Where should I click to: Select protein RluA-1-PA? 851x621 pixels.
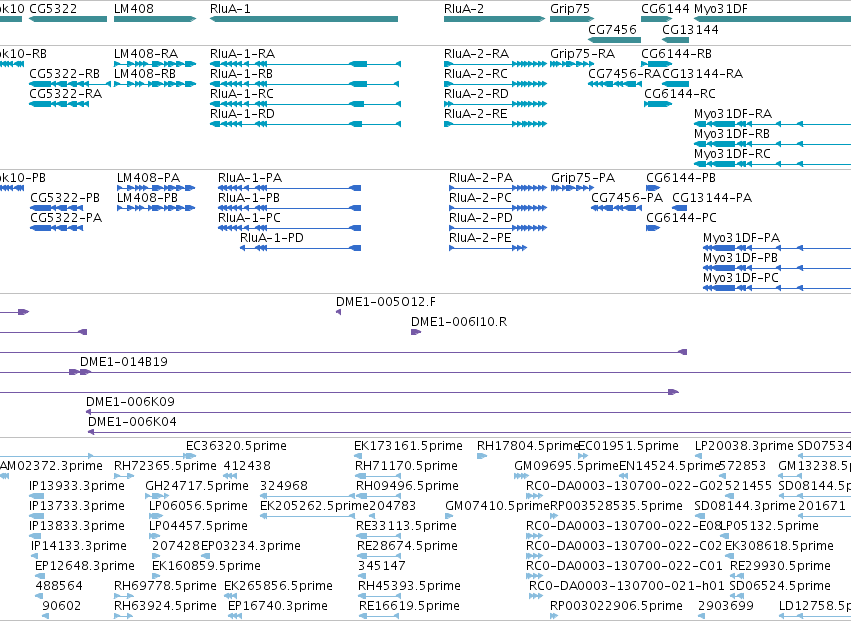click(289, 188)
